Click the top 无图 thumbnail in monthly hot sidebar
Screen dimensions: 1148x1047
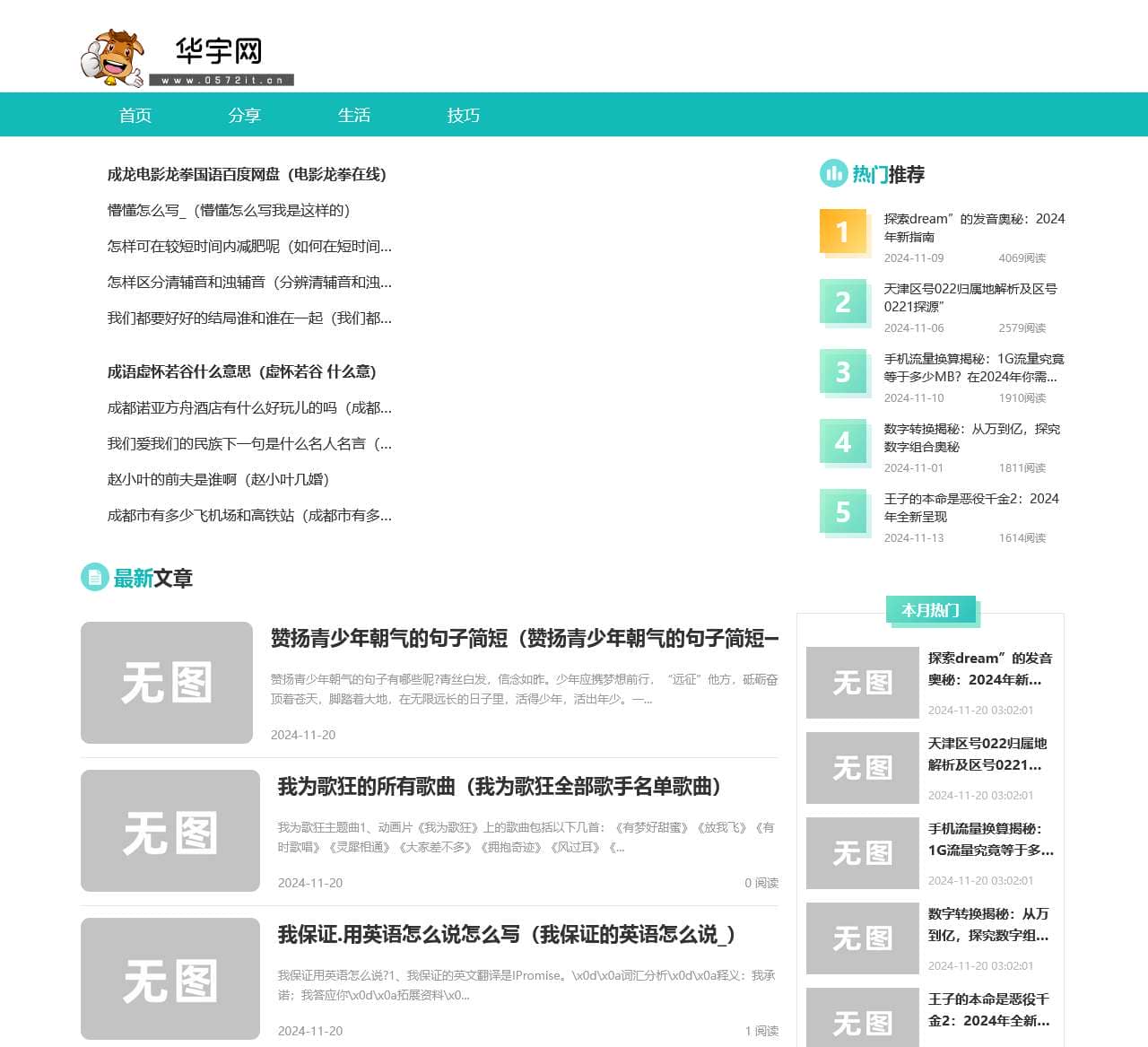tap(861, 682)
